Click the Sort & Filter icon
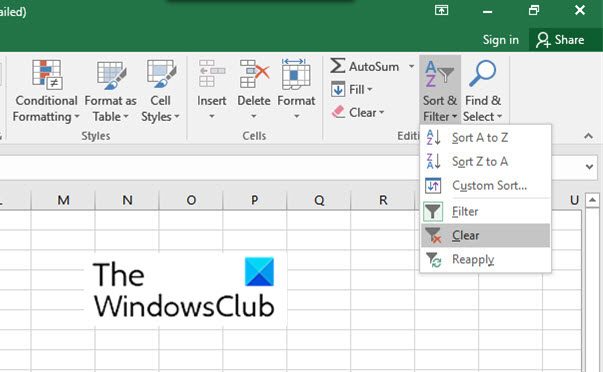Image resolution: width=603 pixels, height=372 pixels. [440, 74]
